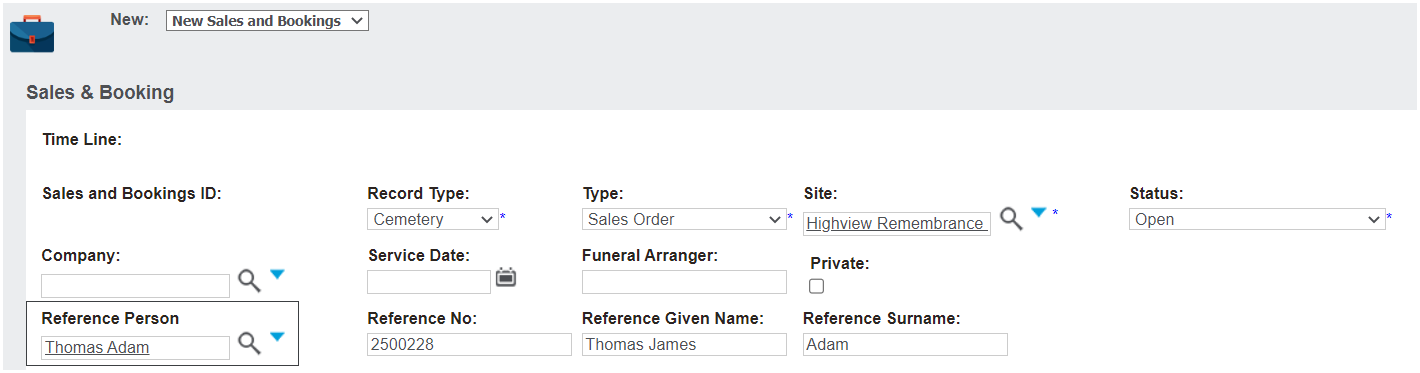This screenshot has height=373, width=1420.
Task: Click into the Reference Surname field
Action: click(905, 344)
